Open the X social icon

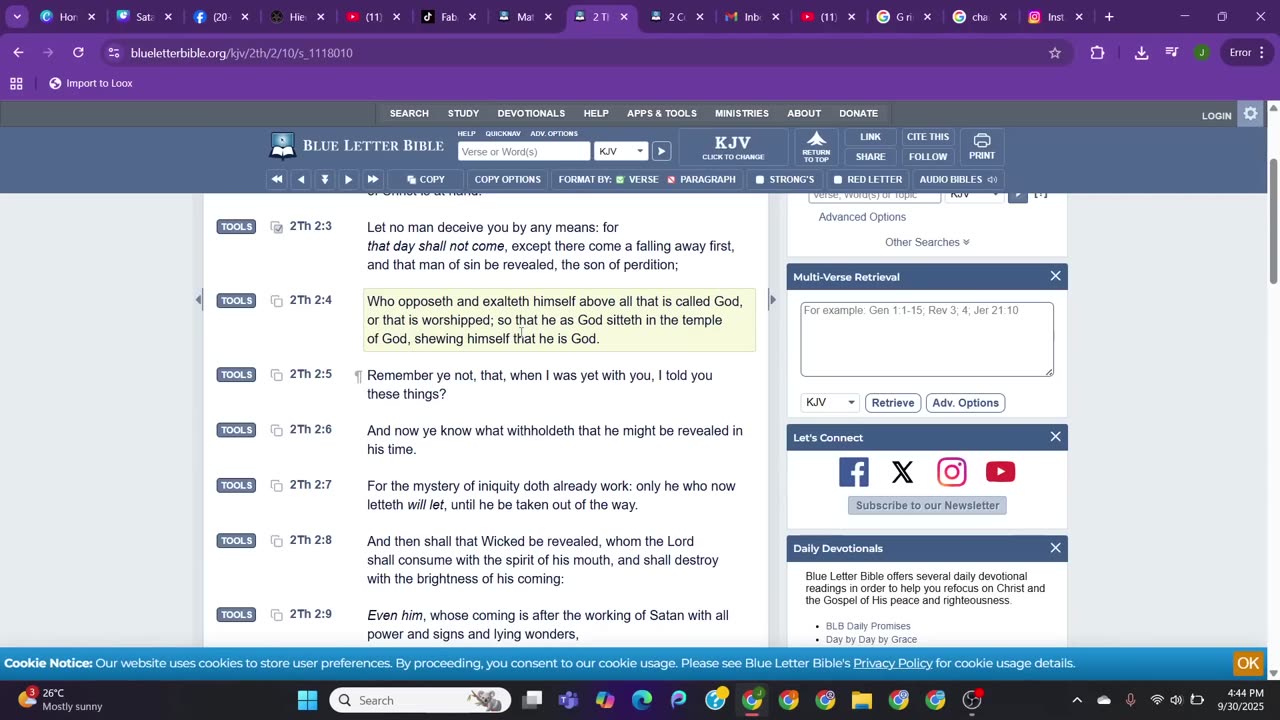902,472
